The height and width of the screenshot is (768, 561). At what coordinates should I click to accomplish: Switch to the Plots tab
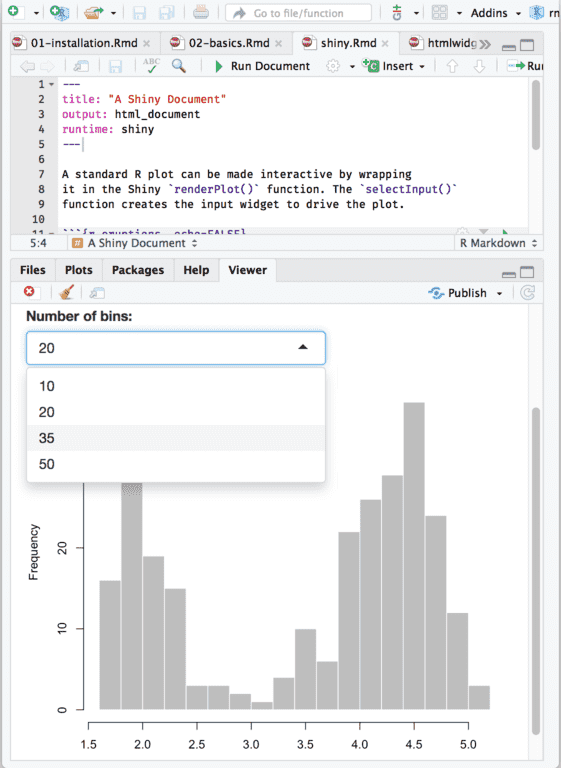pos(78,270)
